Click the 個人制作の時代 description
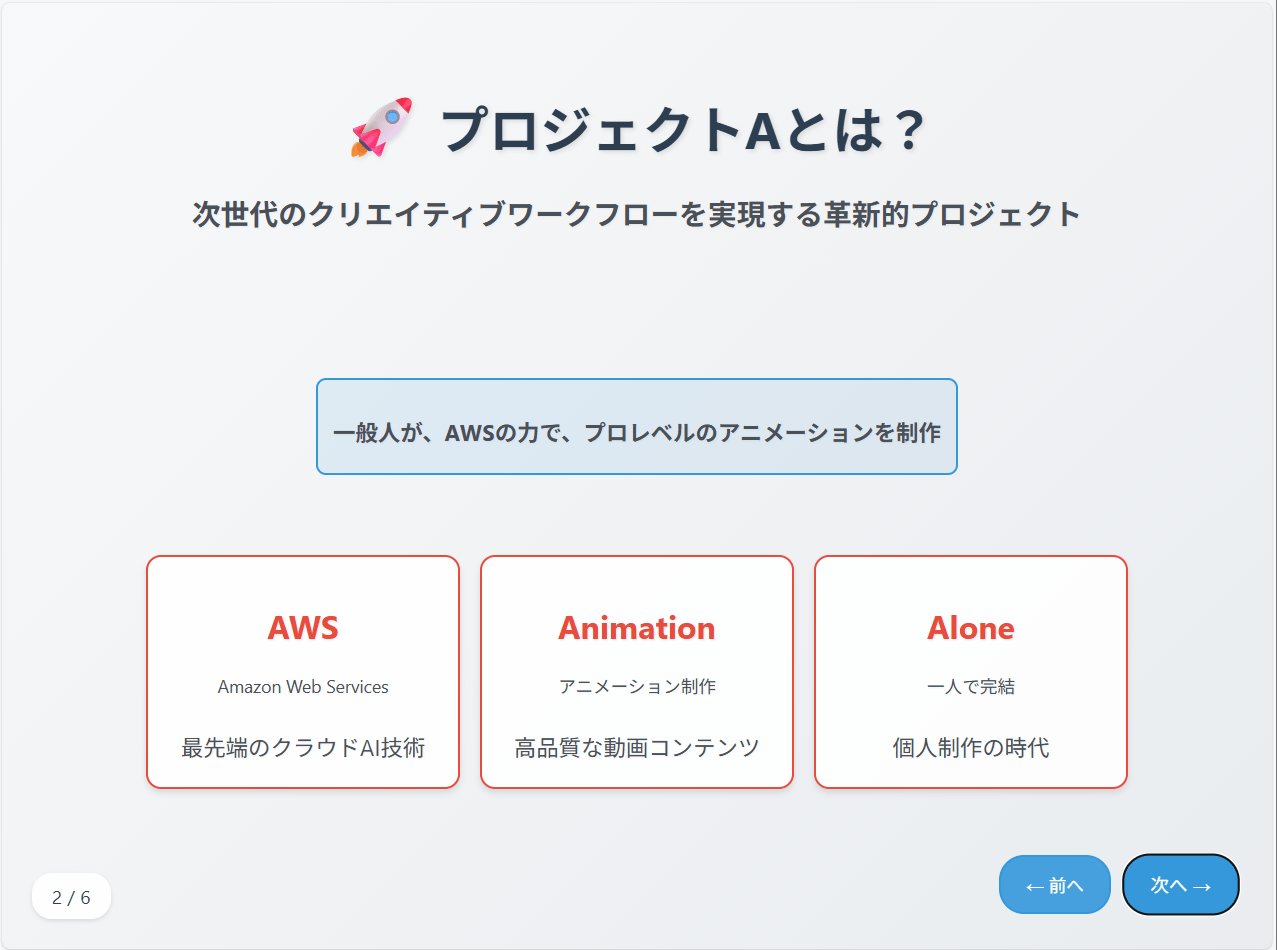The width and height of the screenshot is (1277, 950). [971, 748]
